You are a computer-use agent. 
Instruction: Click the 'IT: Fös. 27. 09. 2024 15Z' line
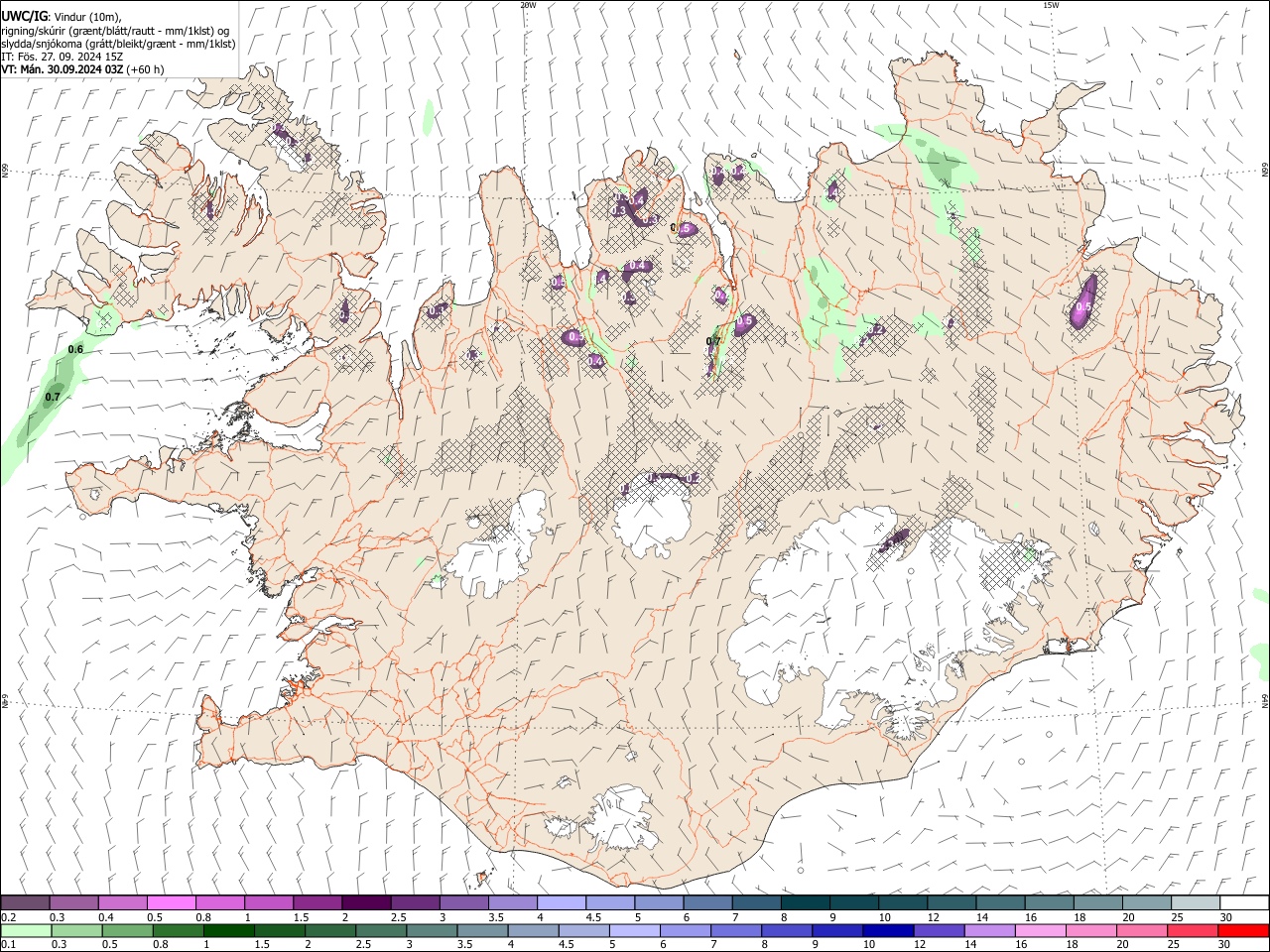click(63, 57)
